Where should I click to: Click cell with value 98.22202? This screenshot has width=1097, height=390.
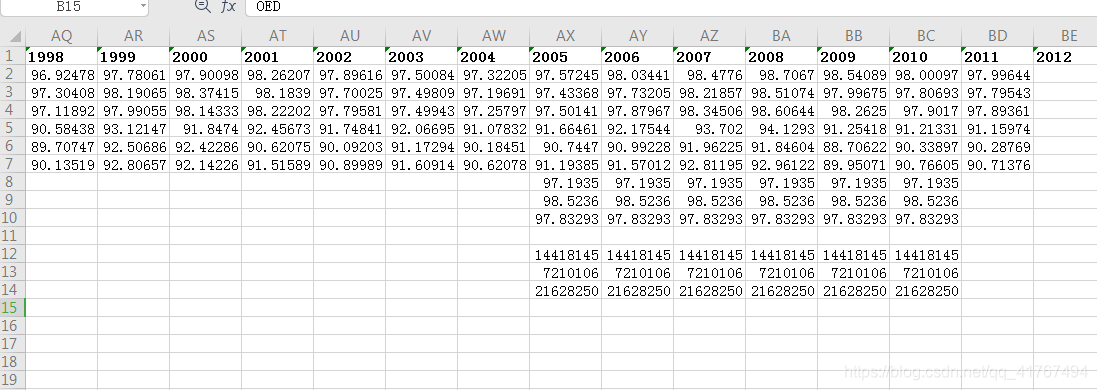click(x=278, y=111)
